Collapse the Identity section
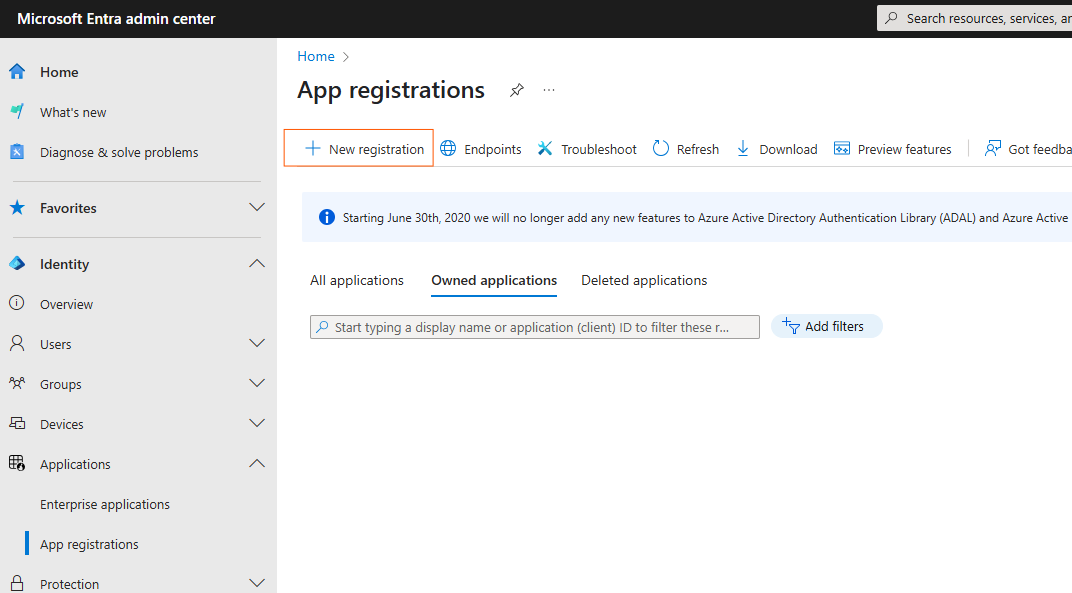1072x593 pixels. [256, 263]
